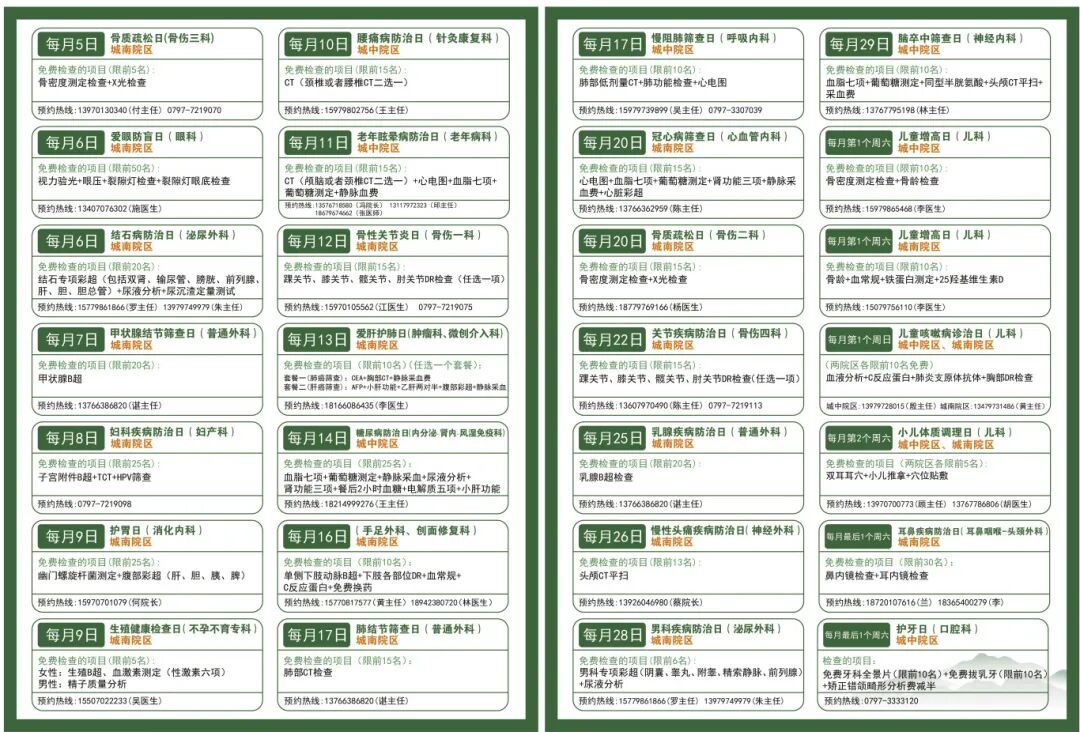Image resolution: width=1080 pixels, height=732 pixels.
Task: Select the title "甲状腺结节筛查日(普通外科)"
Action: [183, 333]
